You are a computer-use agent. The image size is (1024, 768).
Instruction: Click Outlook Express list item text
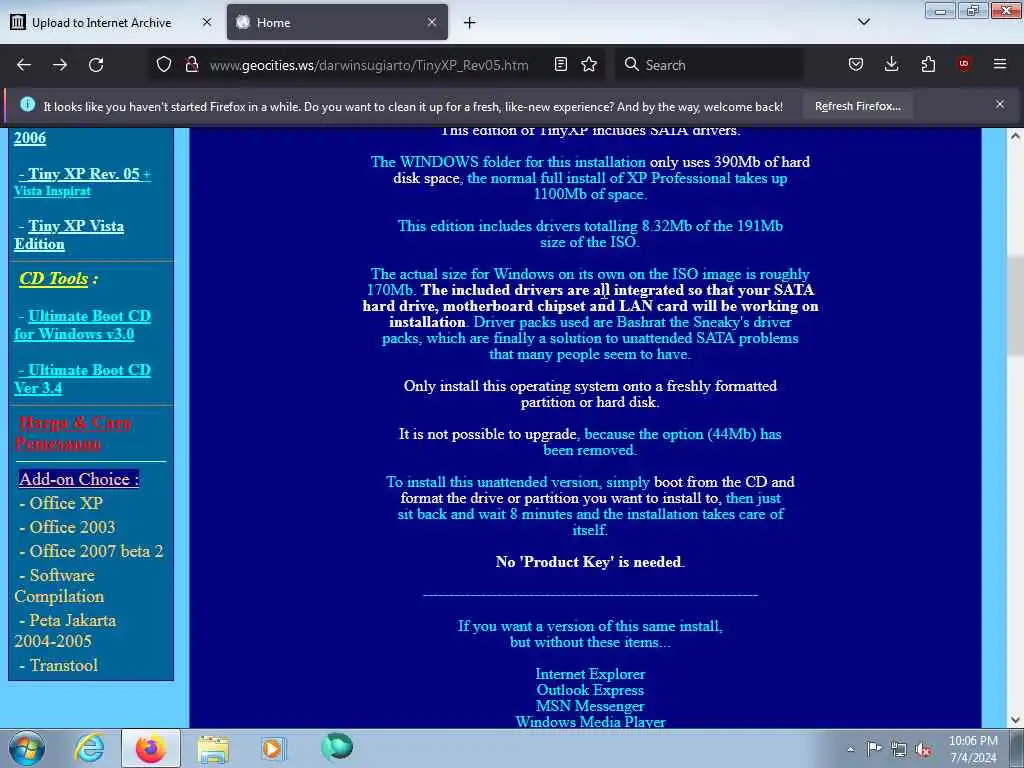(590, 690)
